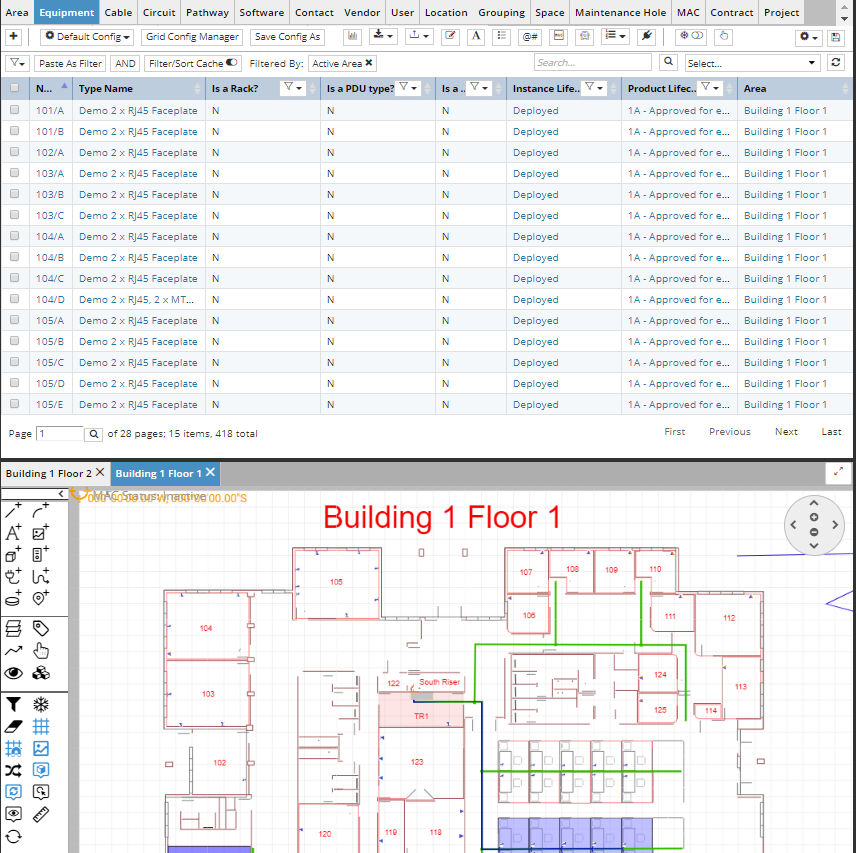
Task: Click the plus icon to add equipment
Action: tap(13, 37)
